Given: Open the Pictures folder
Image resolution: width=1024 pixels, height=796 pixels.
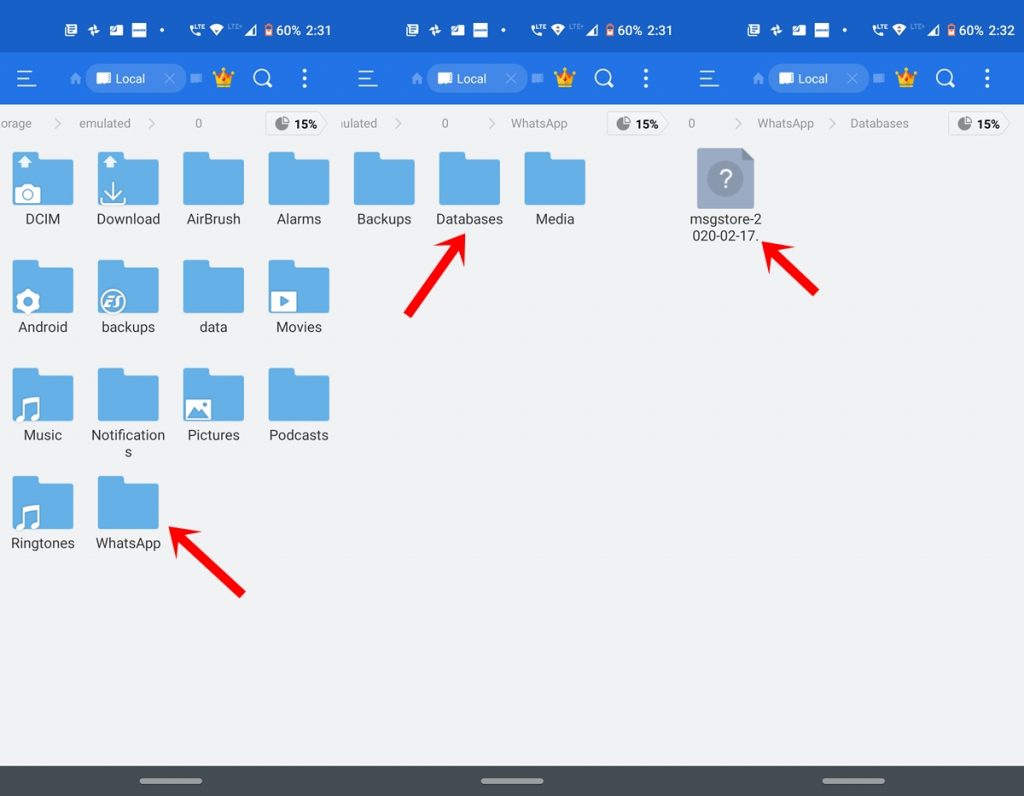Looking at the screenshot, I should 213,397.
